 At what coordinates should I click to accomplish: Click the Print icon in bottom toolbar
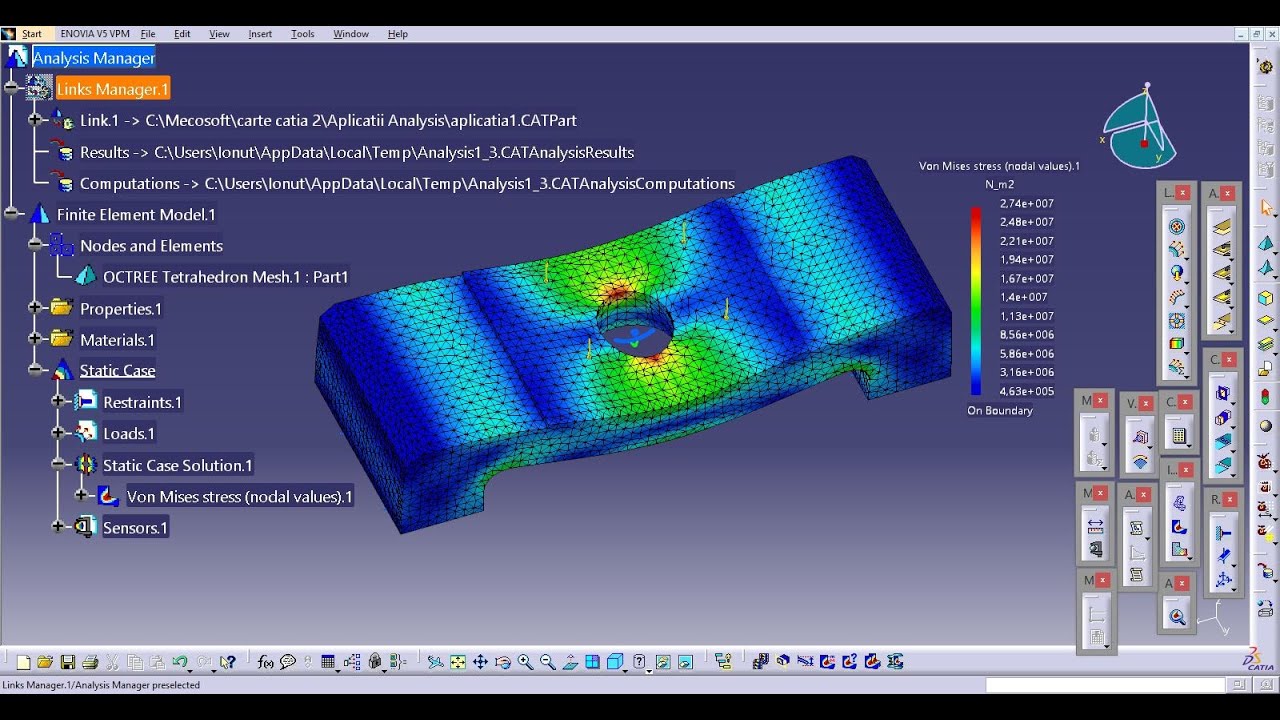tap(90, 662)
